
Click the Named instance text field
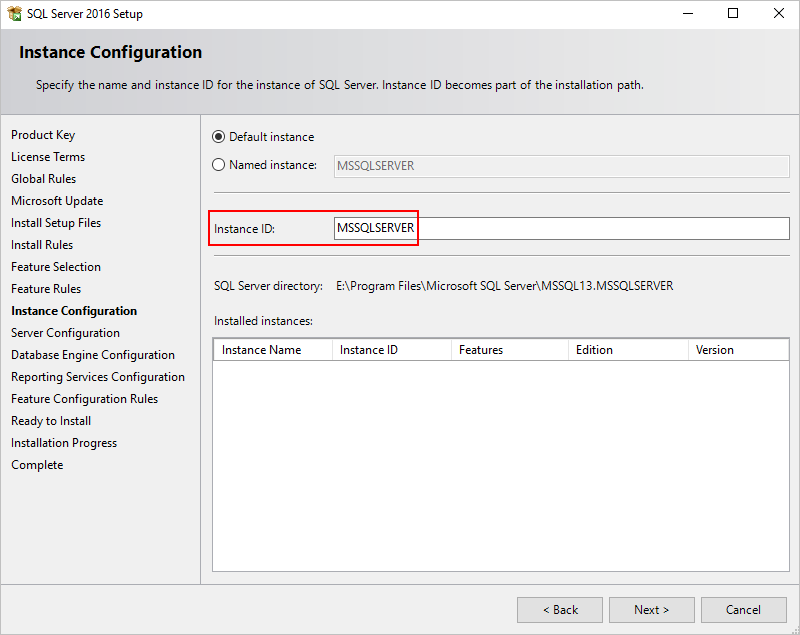click(x=561, y=166)
